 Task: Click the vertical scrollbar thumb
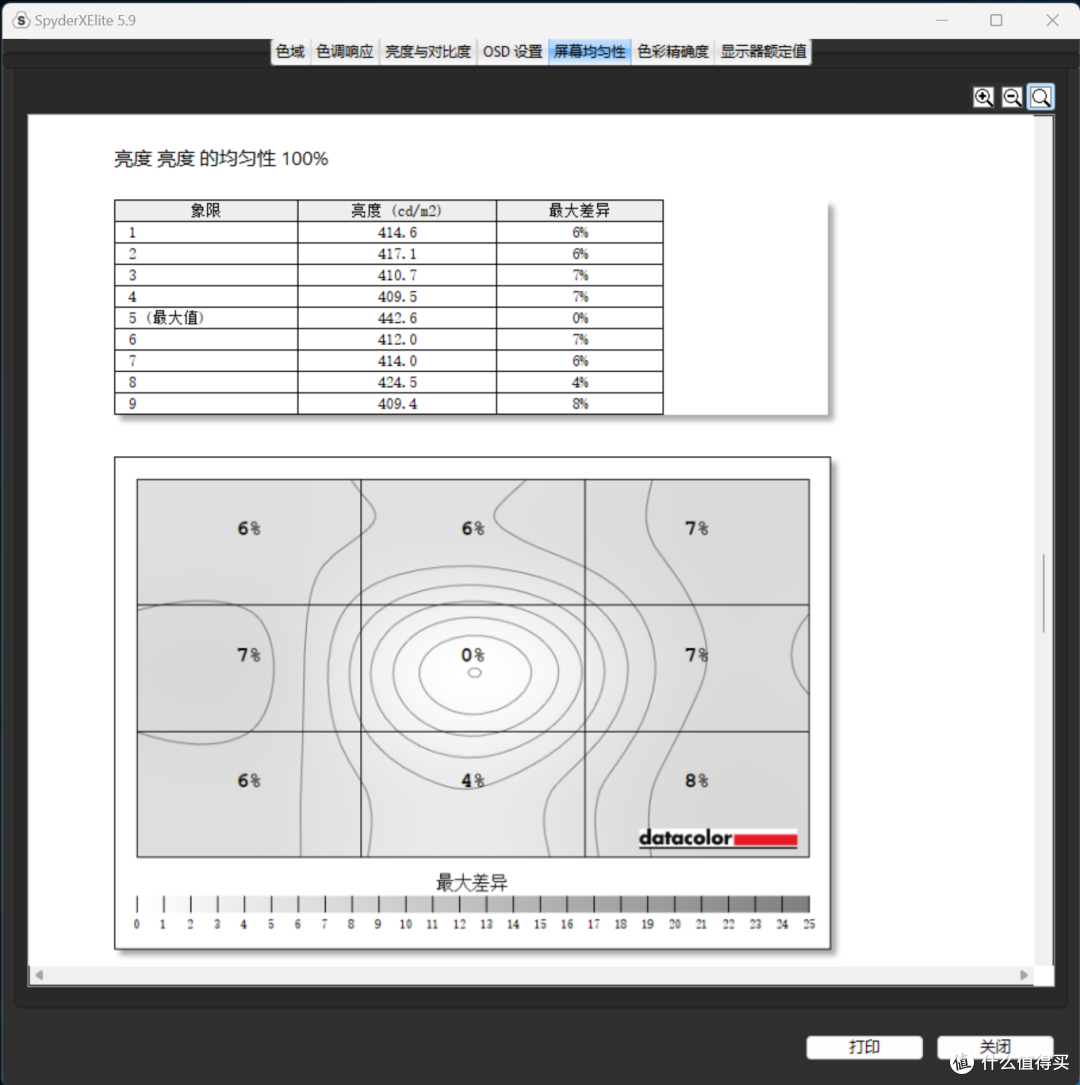tap(1043, 592)
